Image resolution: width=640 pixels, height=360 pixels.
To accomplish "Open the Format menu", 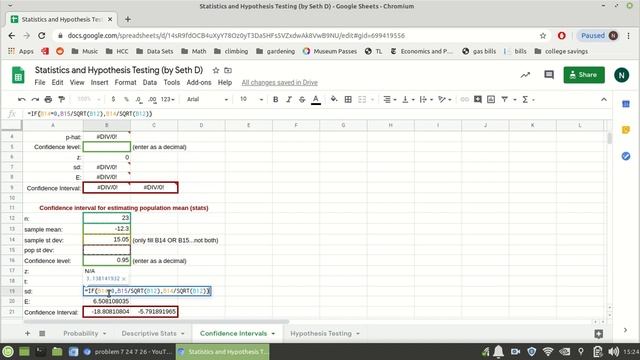I will click(x=125, y=82).
